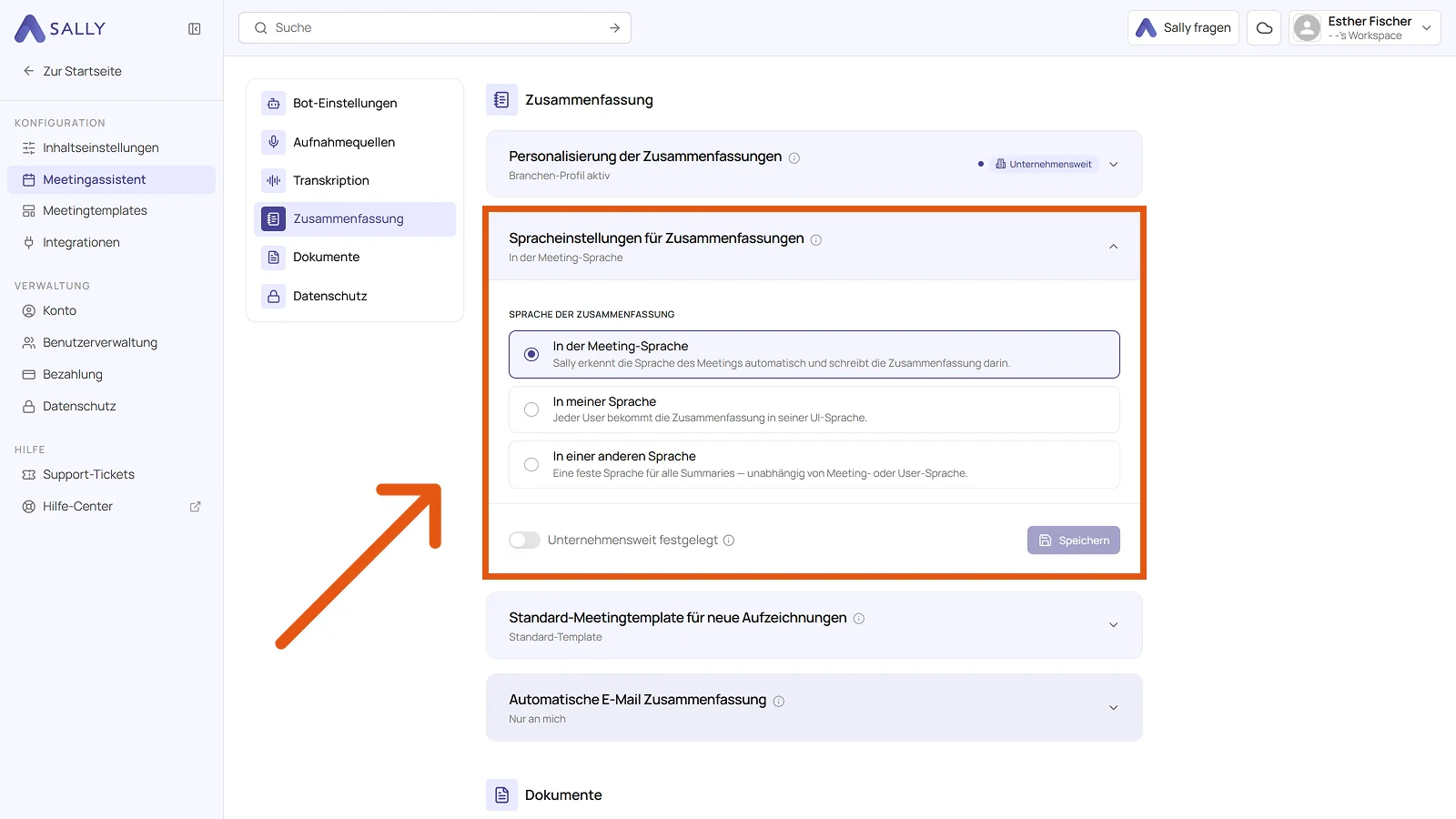Open Meetingassistent in the sidebar

pos(111,180)
